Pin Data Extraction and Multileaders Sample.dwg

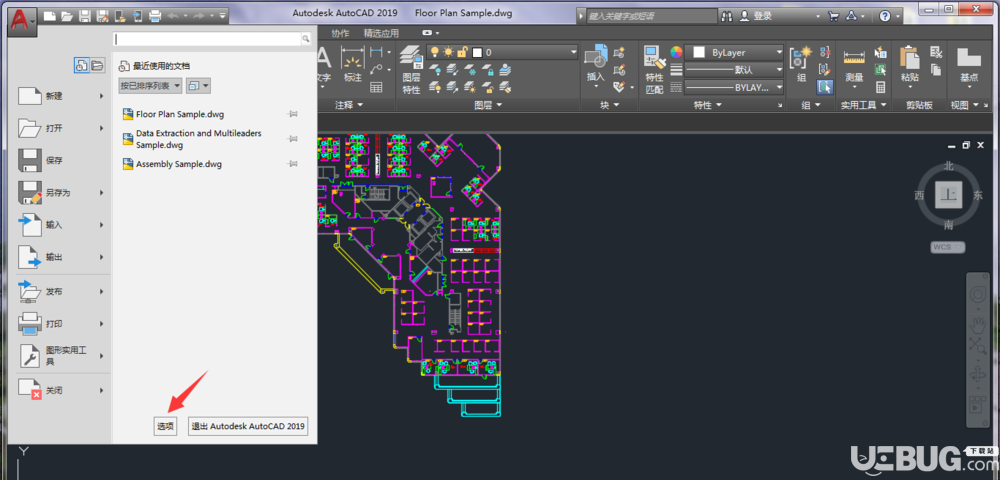(x=293, y=139)
